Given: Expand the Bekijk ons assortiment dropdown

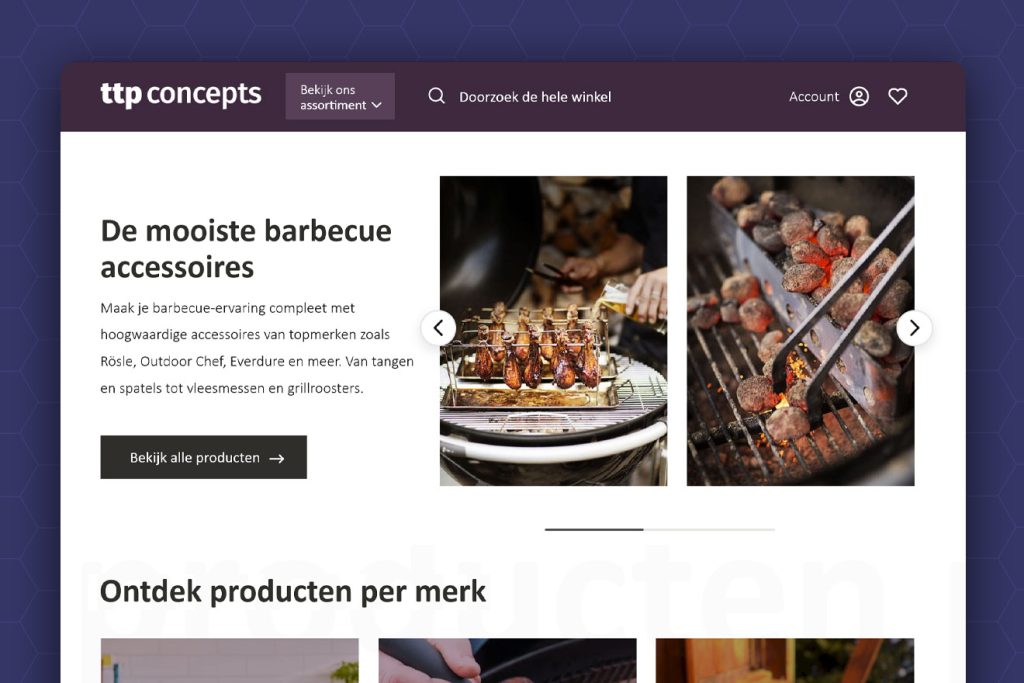Looking at the screenshot, I should pyautogui.click(x=340, y=96).
